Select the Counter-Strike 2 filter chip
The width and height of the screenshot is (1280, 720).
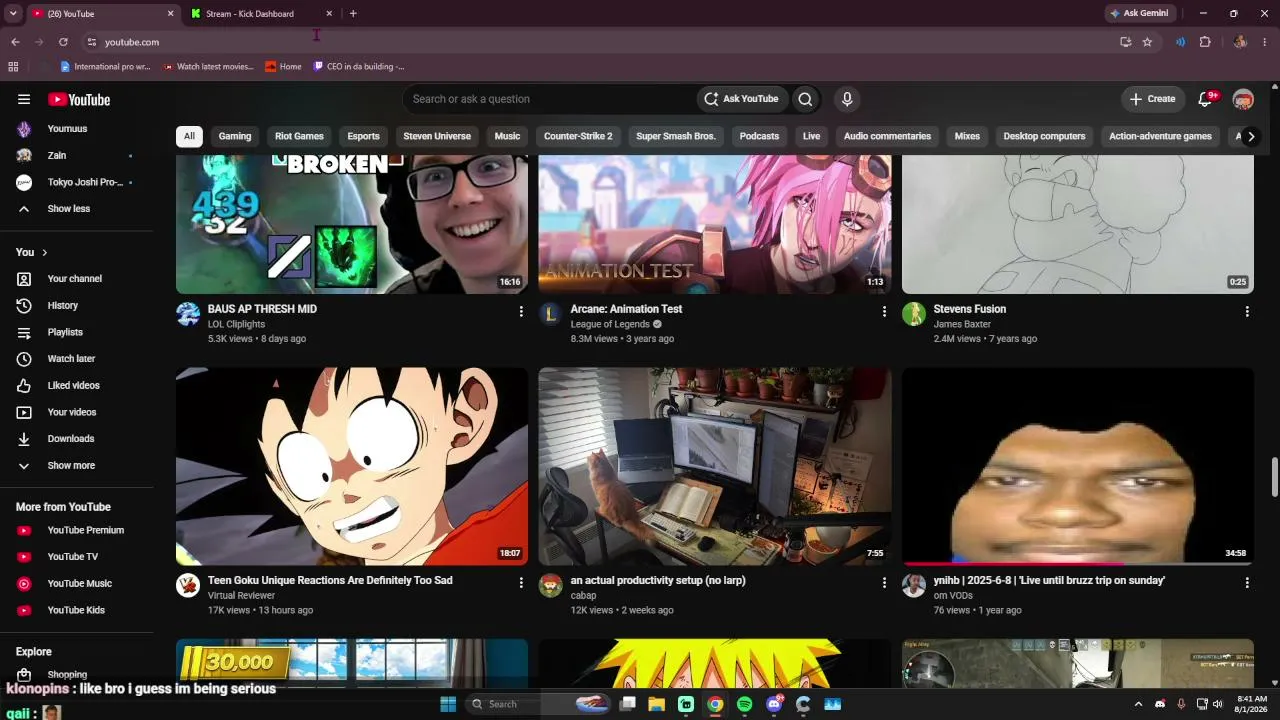[x=578, y=136]
